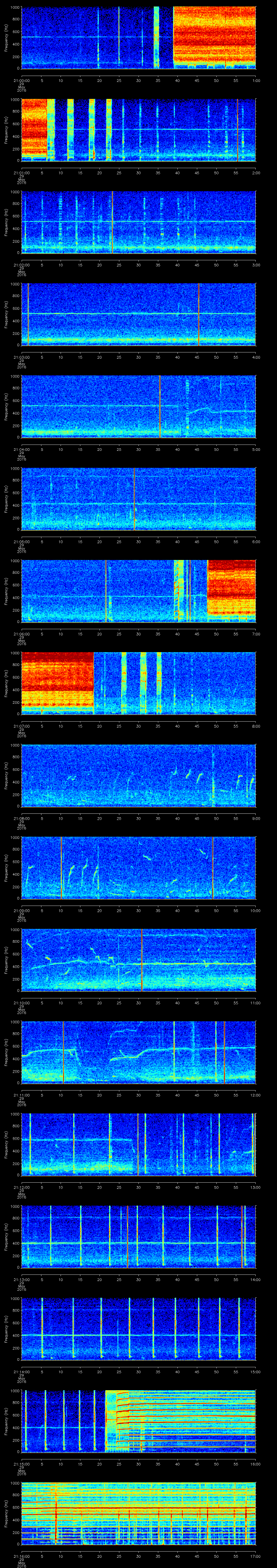Image resolution: width=277 pixels, height=1568 pixels.
Task: Open the spectrogram panel starting at 21:15:00
Action: click(x=139, y=1421)
